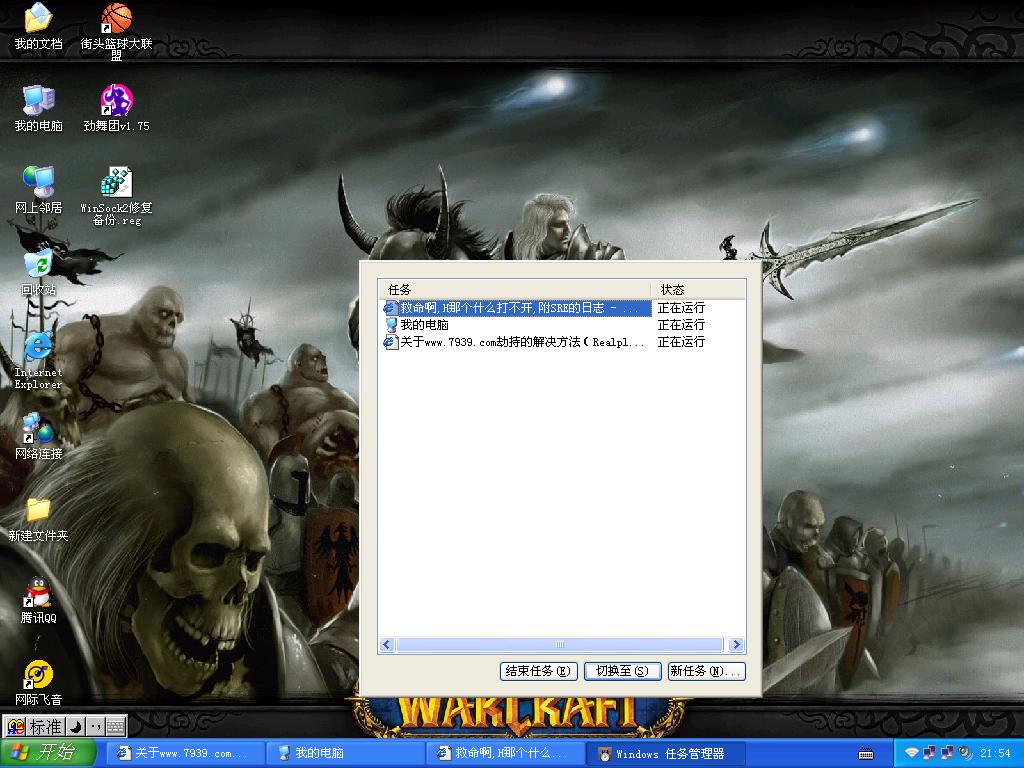Select the WinSock2修复备份.reg file icon

pyautogui.click(x=116, y=196)
